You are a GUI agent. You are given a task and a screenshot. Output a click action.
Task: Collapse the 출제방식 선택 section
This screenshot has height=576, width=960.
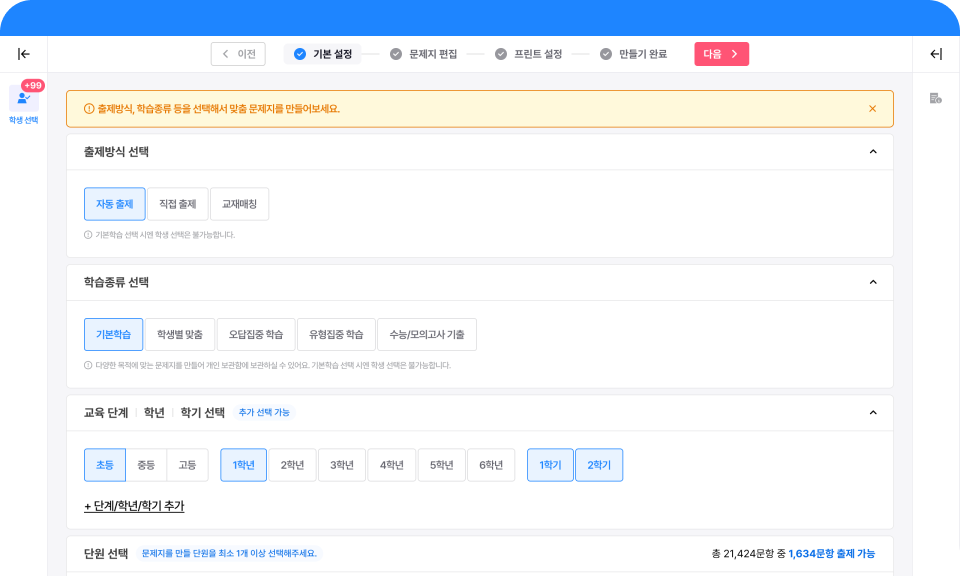[872, 152]
